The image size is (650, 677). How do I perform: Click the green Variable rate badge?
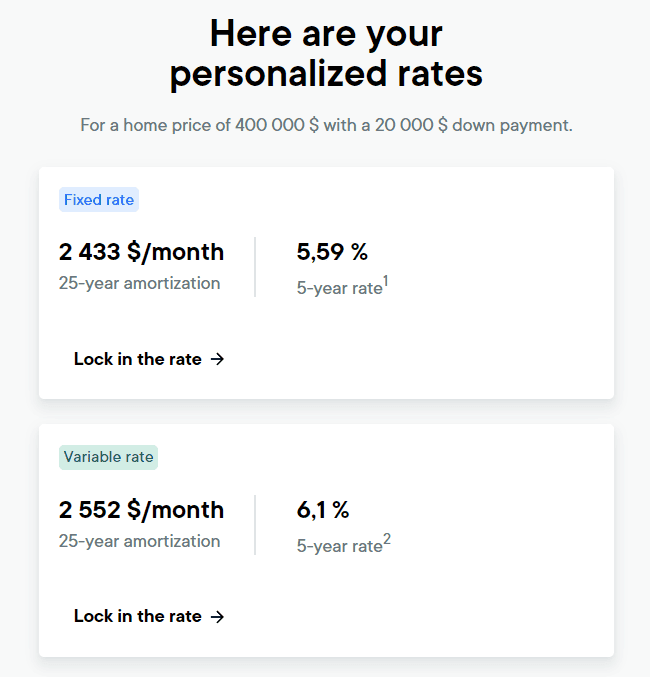(108, 457)
